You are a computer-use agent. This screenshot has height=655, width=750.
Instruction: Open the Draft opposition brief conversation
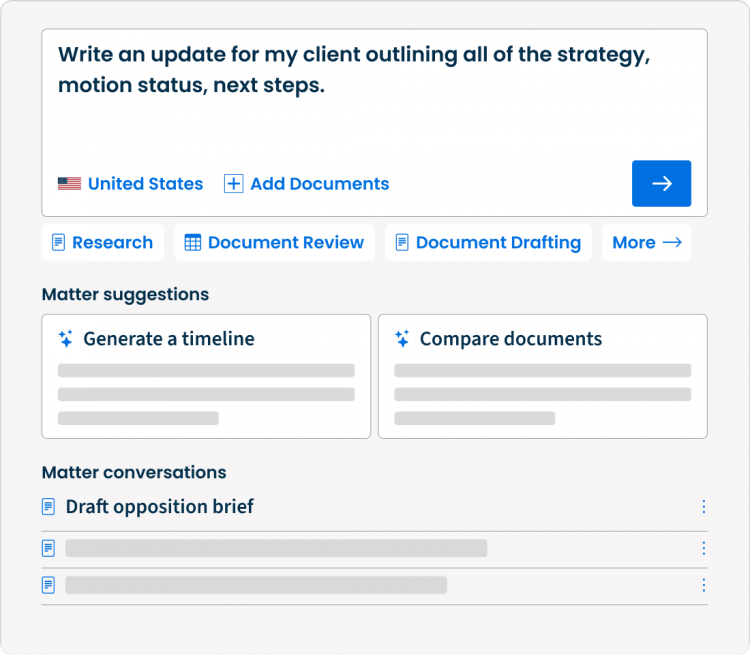coord(374,507)
